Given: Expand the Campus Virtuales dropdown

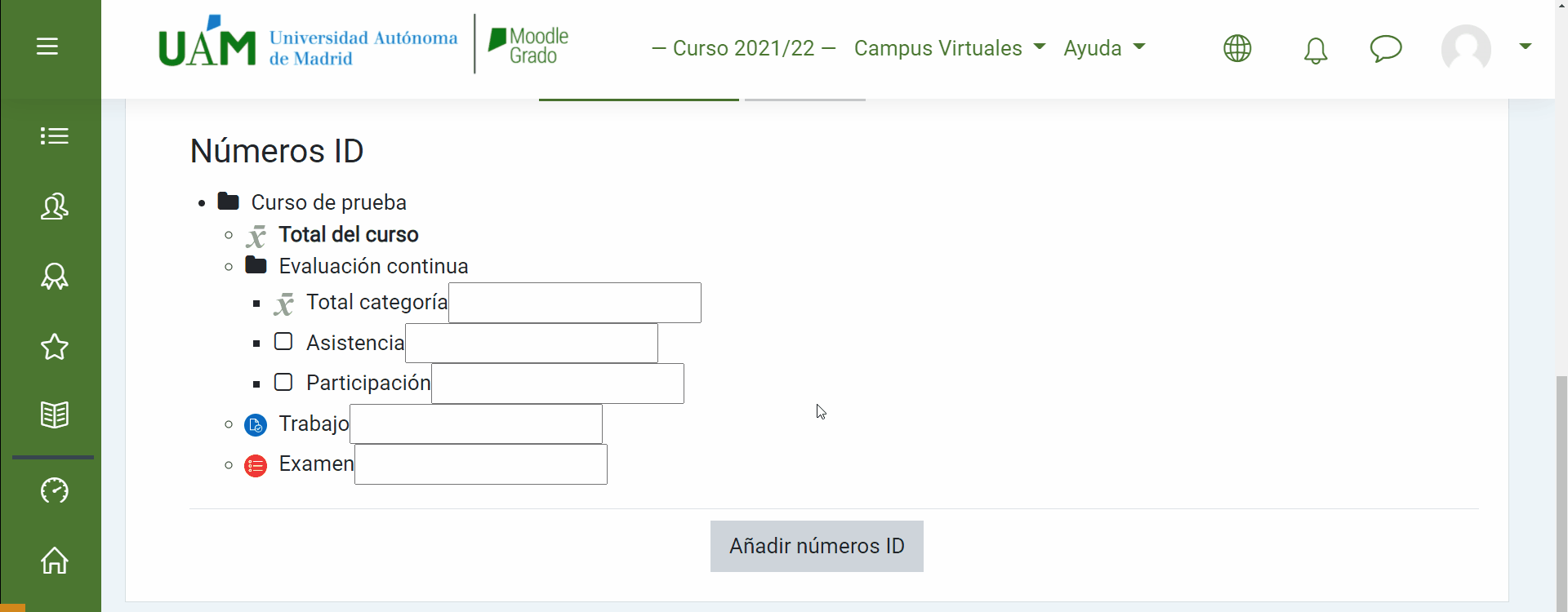Looking at the screenshot, I should [x=949, y=48].
